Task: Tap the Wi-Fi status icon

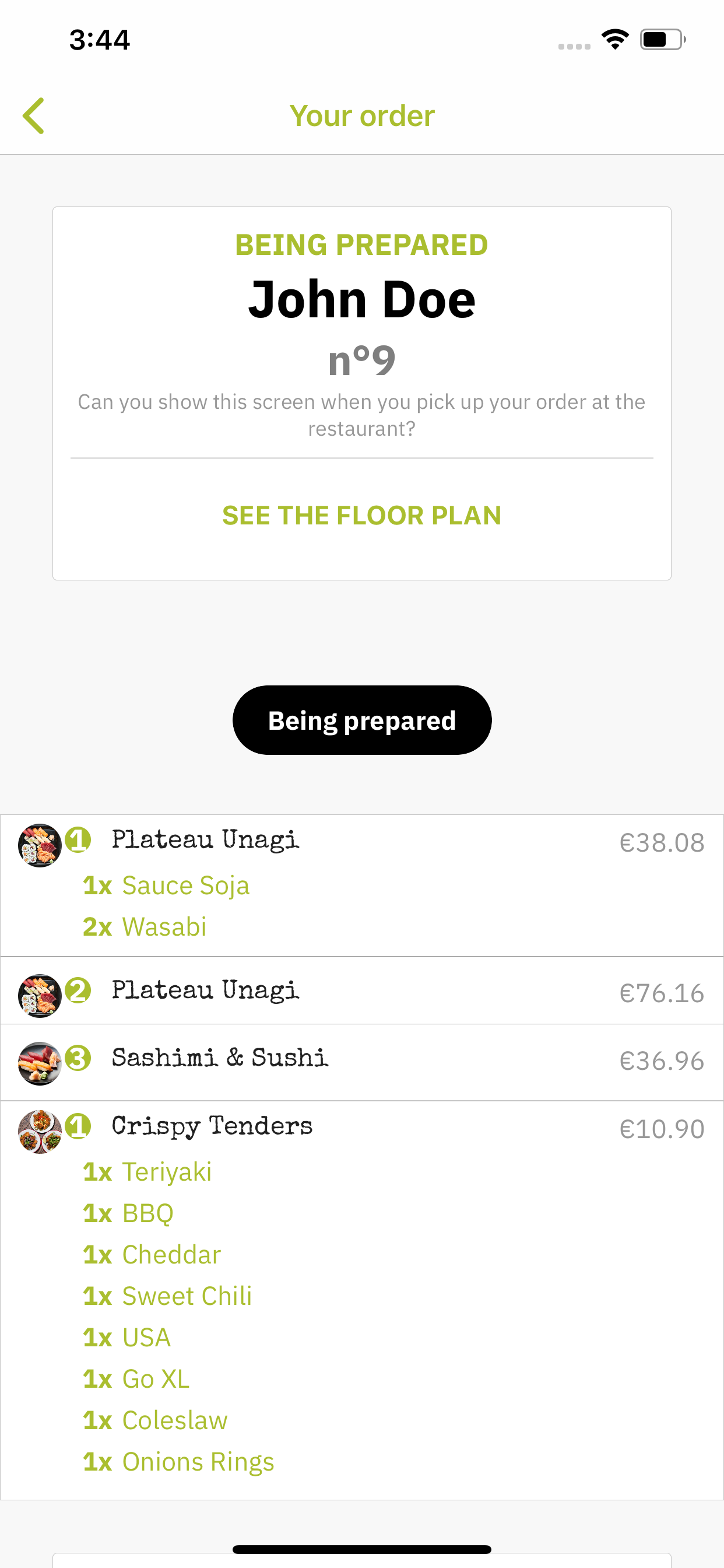Action: click(x=614, y=40)
